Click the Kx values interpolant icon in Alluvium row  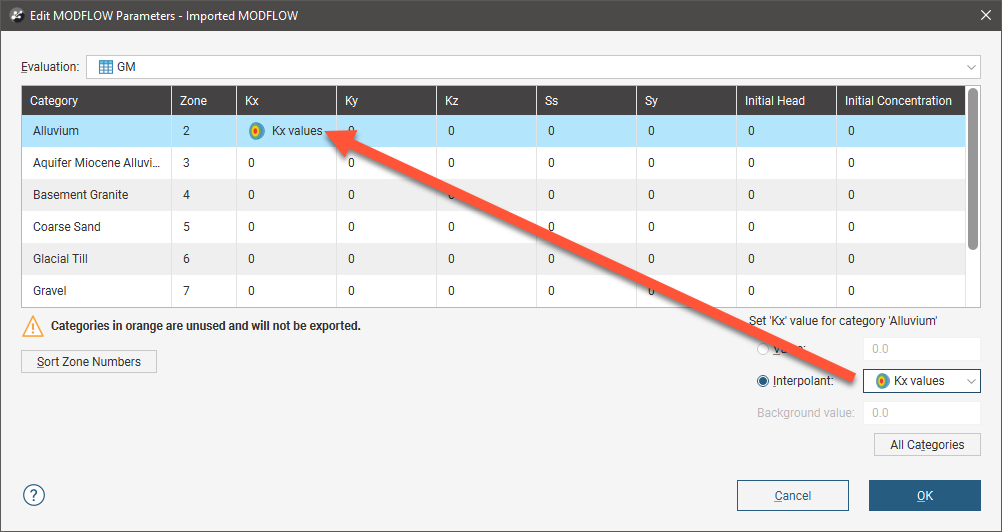[x=257, y=131]
